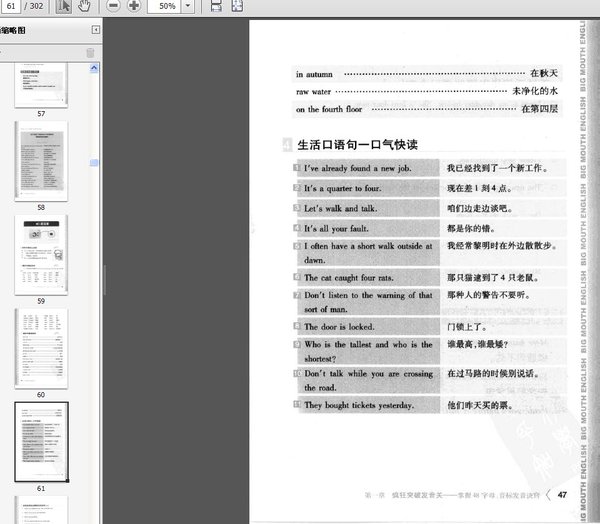Click sentence "It's all your fault."
The height and width of the screenshot is (524, 600).
pos(336,229)
